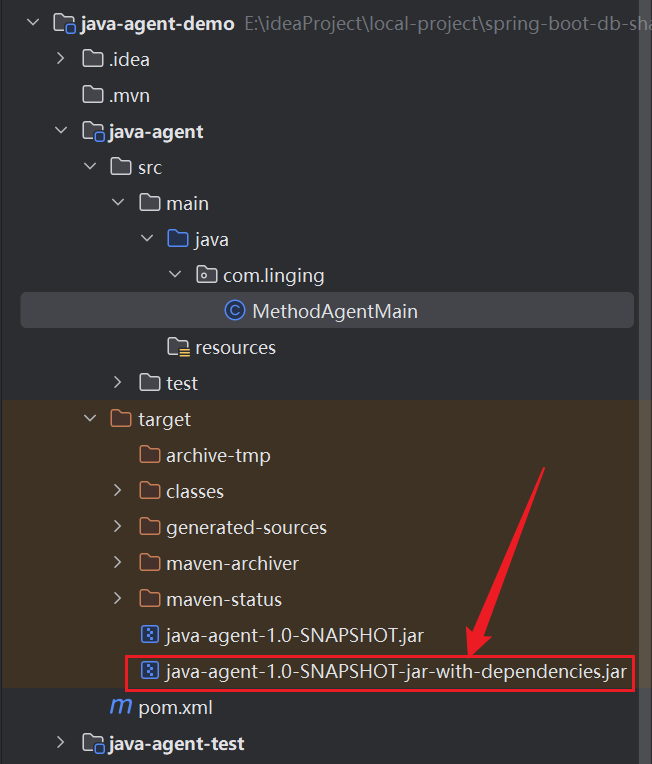
Task: Select the pom.xml file name
Action: point(175,708)
